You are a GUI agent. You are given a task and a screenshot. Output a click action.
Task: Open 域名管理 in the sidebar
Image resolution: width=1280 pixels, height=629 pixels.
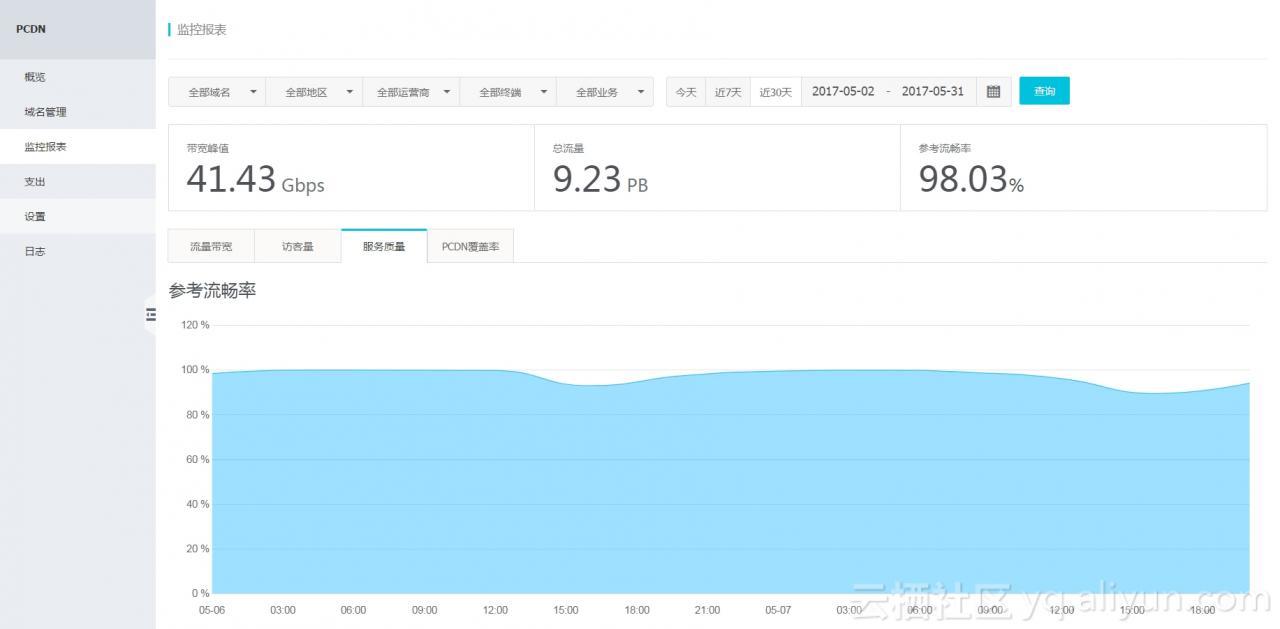point(45,112)
